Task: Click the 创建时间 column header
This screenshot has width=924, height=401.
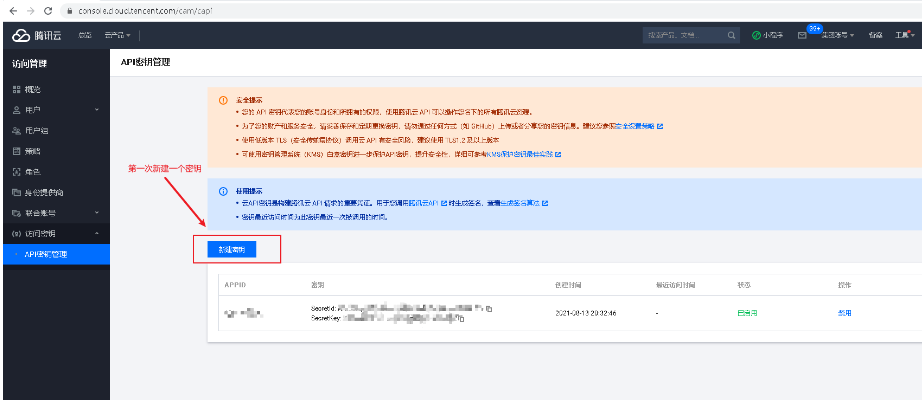Action: point(567,285)
